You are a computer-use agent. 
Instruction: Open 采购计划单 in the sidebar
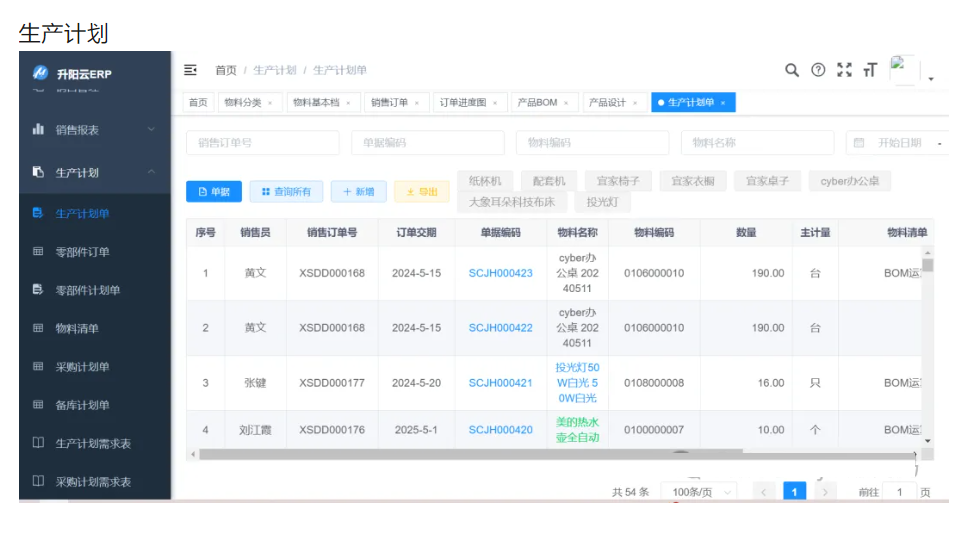coord(82,367)
